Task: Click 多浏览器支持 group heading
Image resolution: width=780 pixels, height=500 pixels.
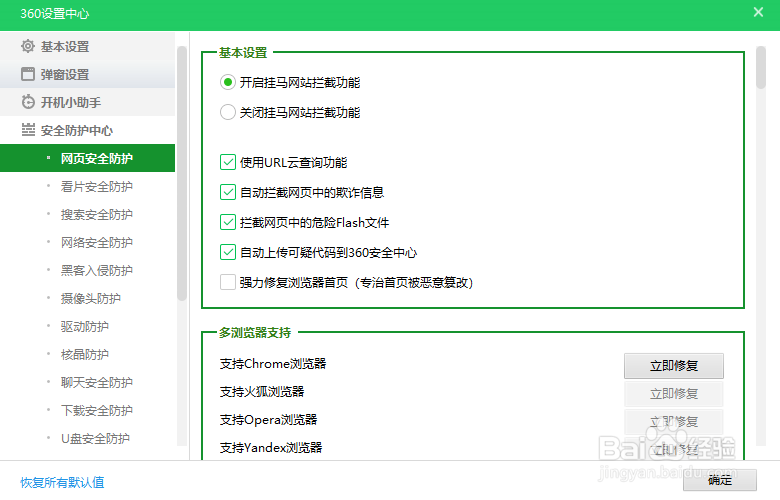Action: tap(255, 332)
